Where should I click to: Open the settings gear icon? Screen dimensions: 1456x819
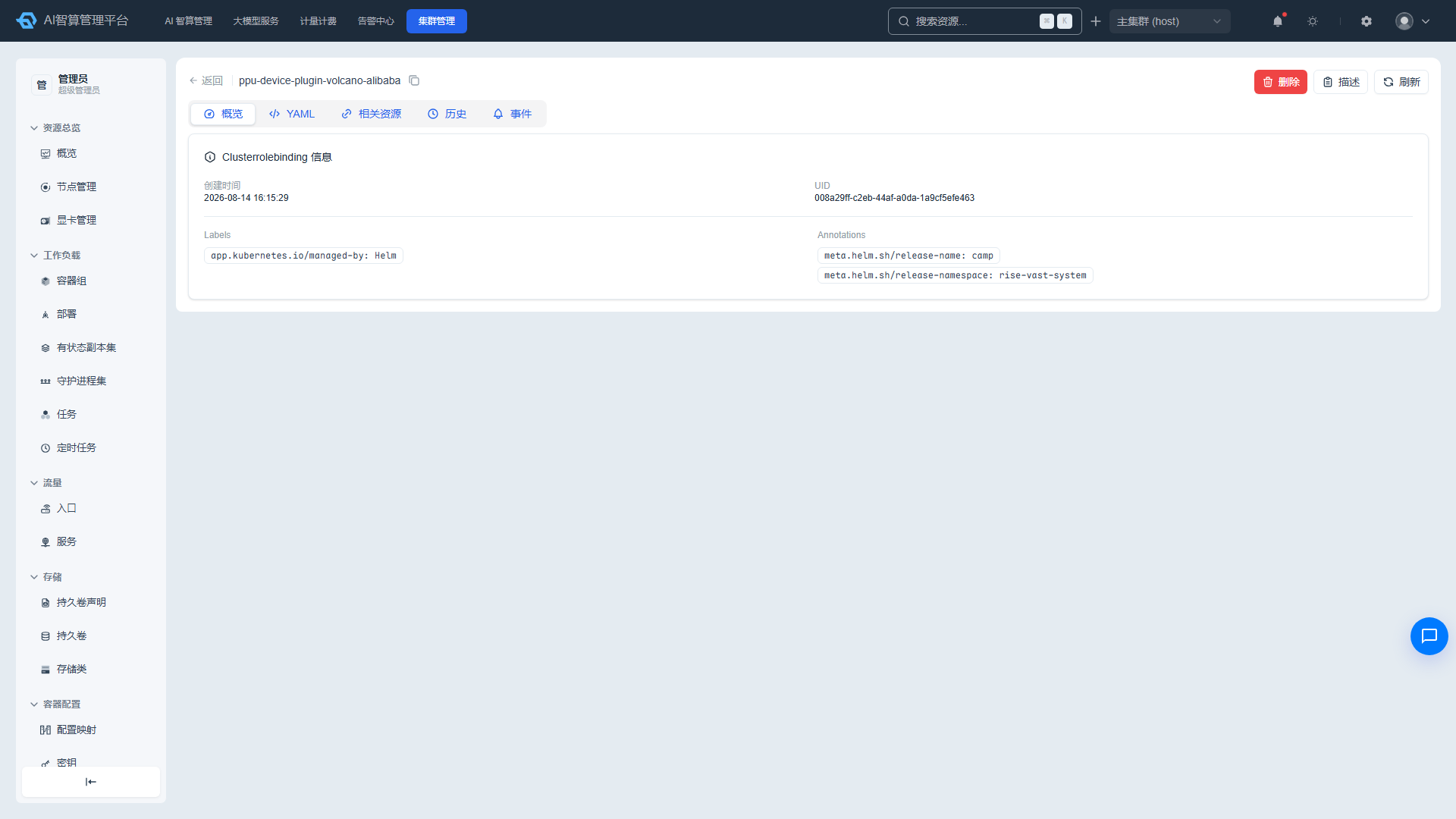coord(1367,21)
